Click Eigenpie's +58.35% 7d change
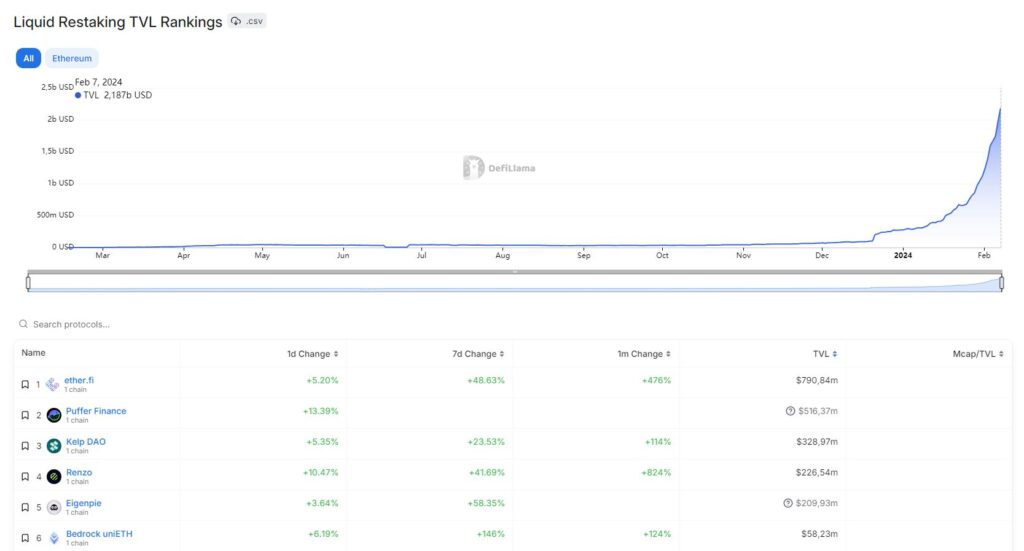1024x551 pixels. coord(486,503)
